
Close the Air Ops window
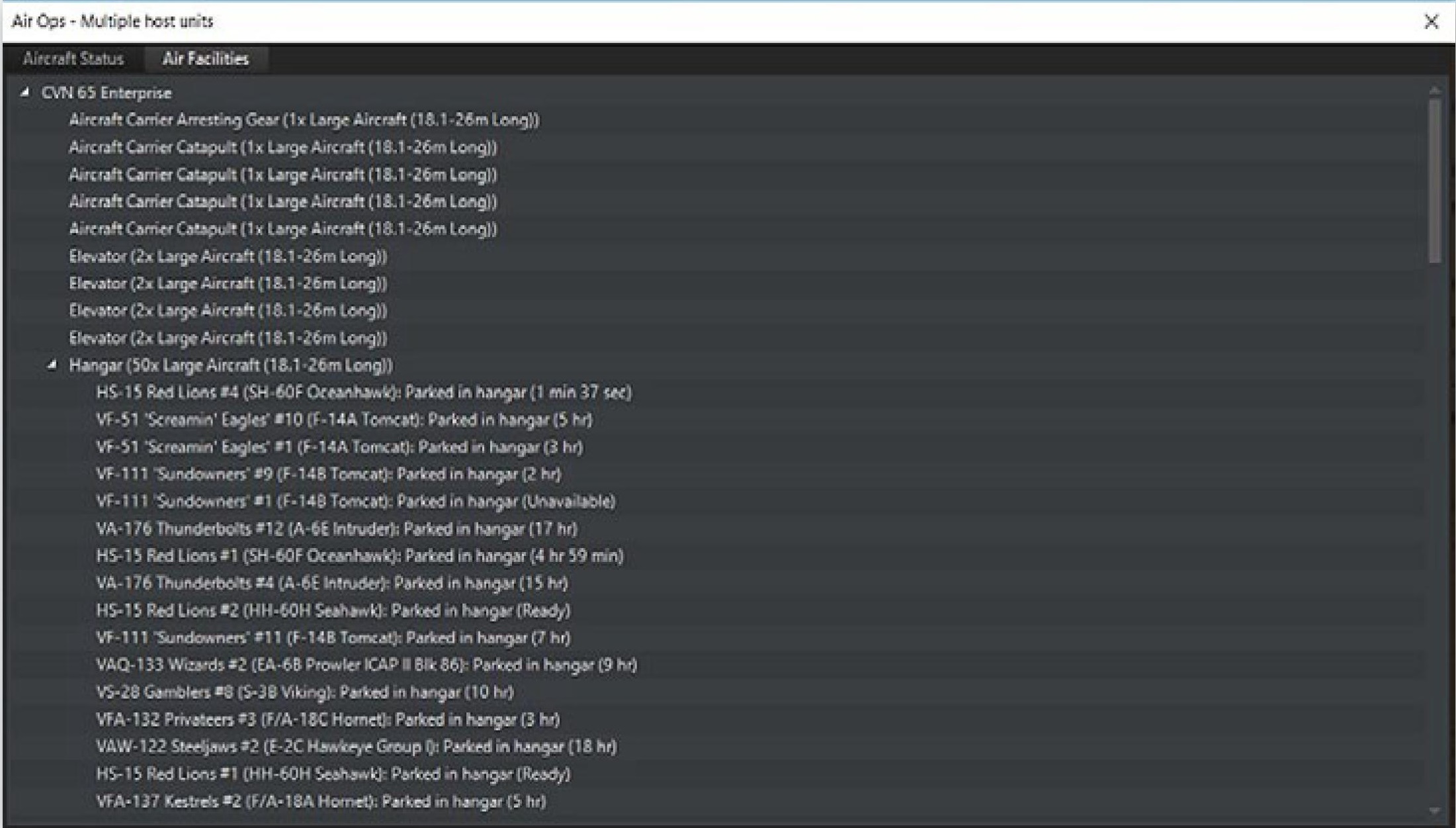[1431, 22]
